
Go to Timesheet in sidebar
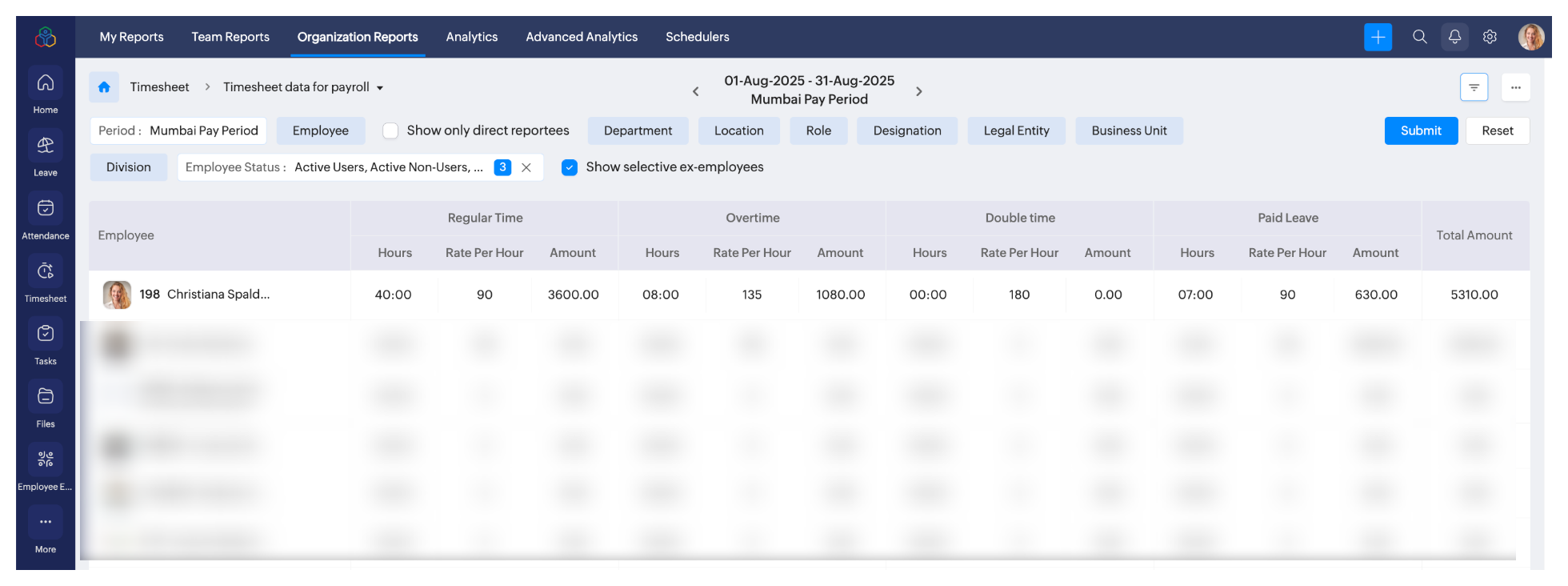point(46,271)
